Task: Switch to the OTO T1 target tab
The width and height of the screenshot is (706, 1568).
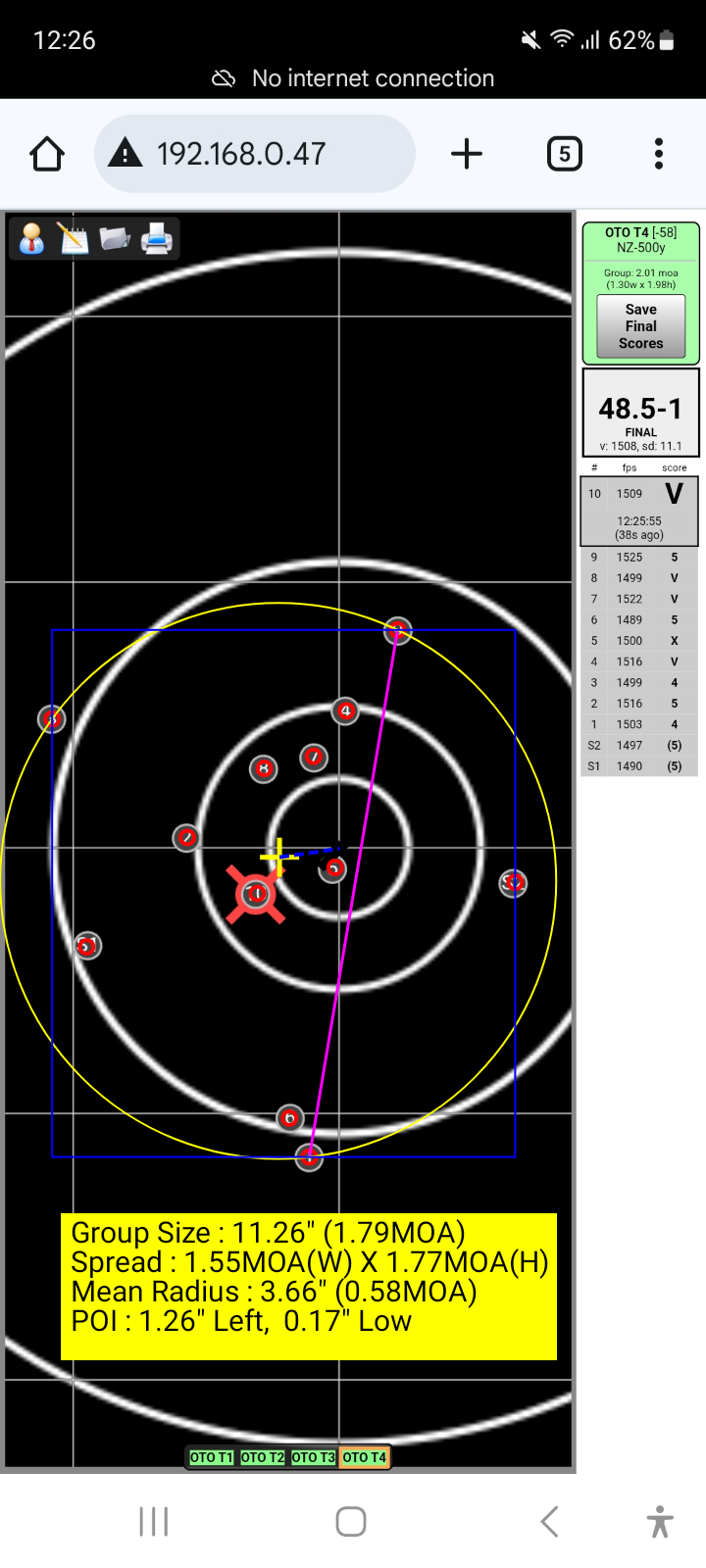Action: click(x=211, y=1457)
